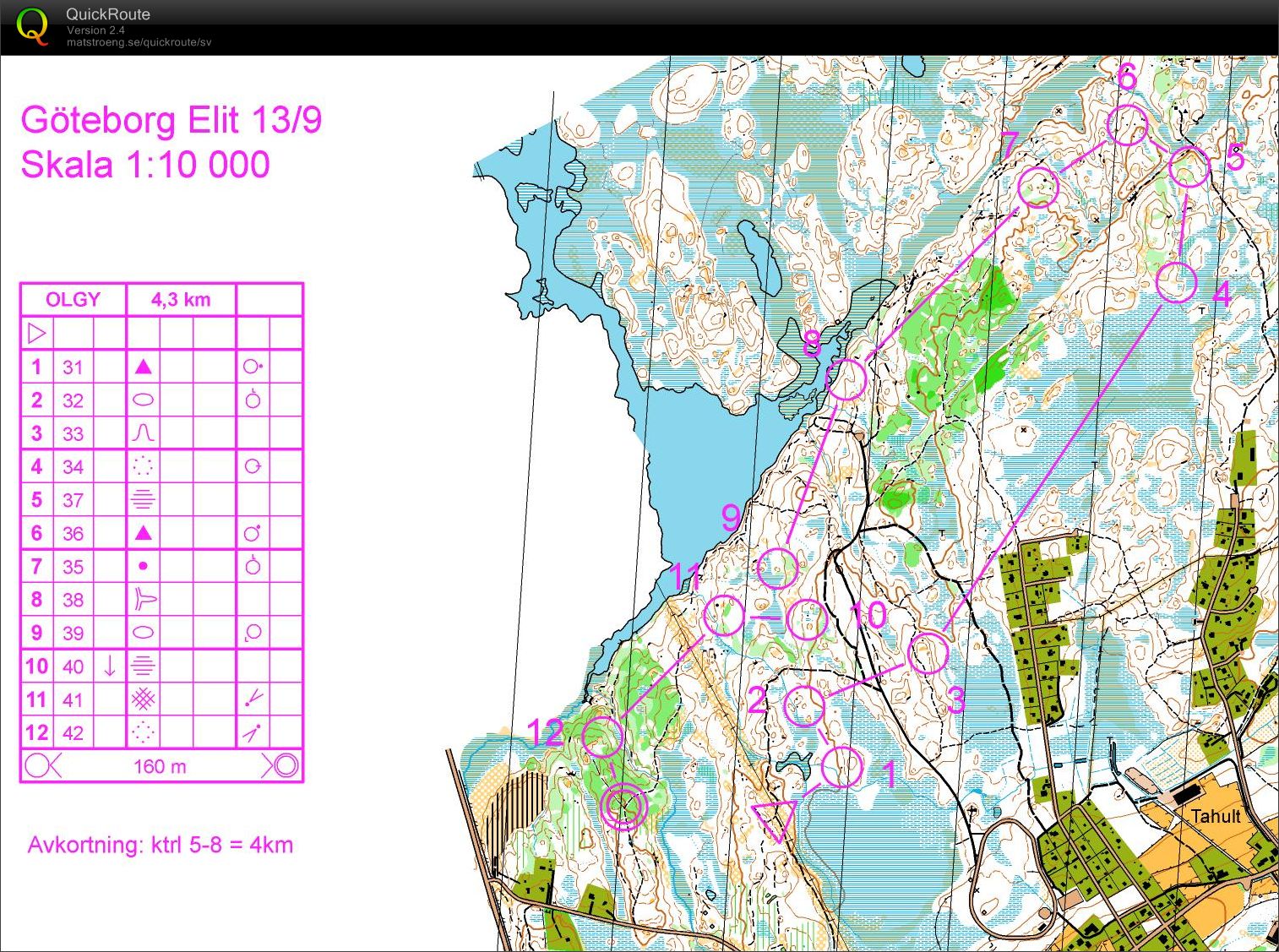Image resolution: width=1279 pixels, height=952 pixels.
Task: Click control code 42 in the table
Action: point(73,733)
